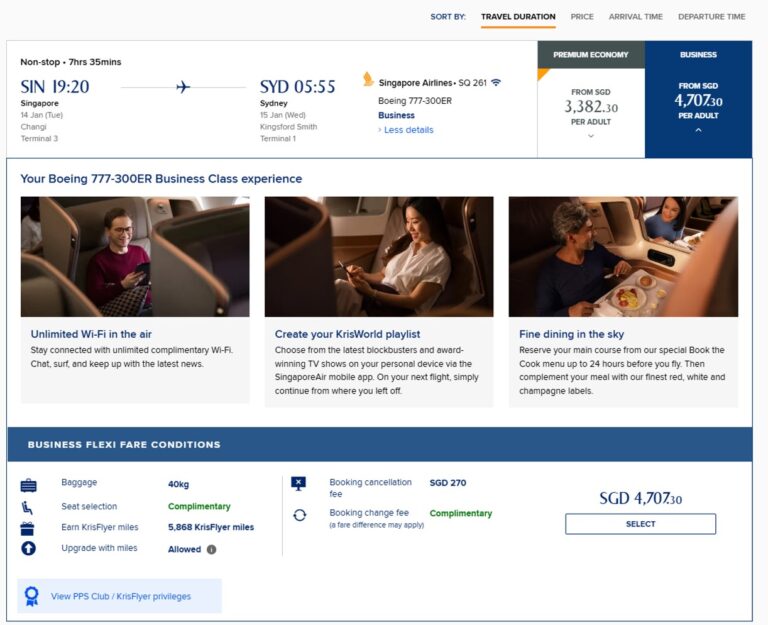Click the Earn KrisFlyer miles gift icon
This screenshot has height=625, width=768.
click(28, 528)
